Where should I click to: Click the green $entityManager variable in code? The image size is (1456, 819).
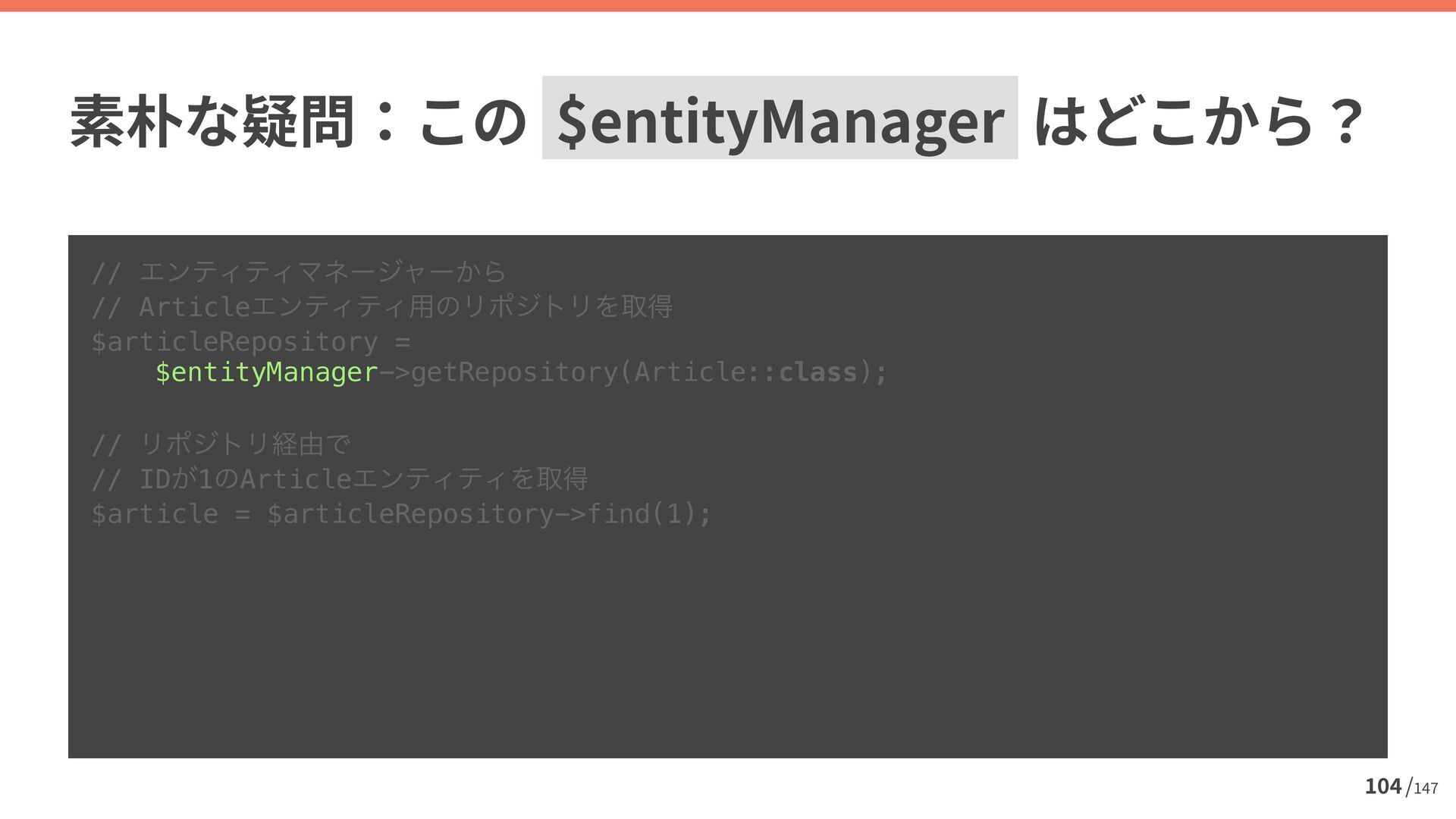coord(266,372)
